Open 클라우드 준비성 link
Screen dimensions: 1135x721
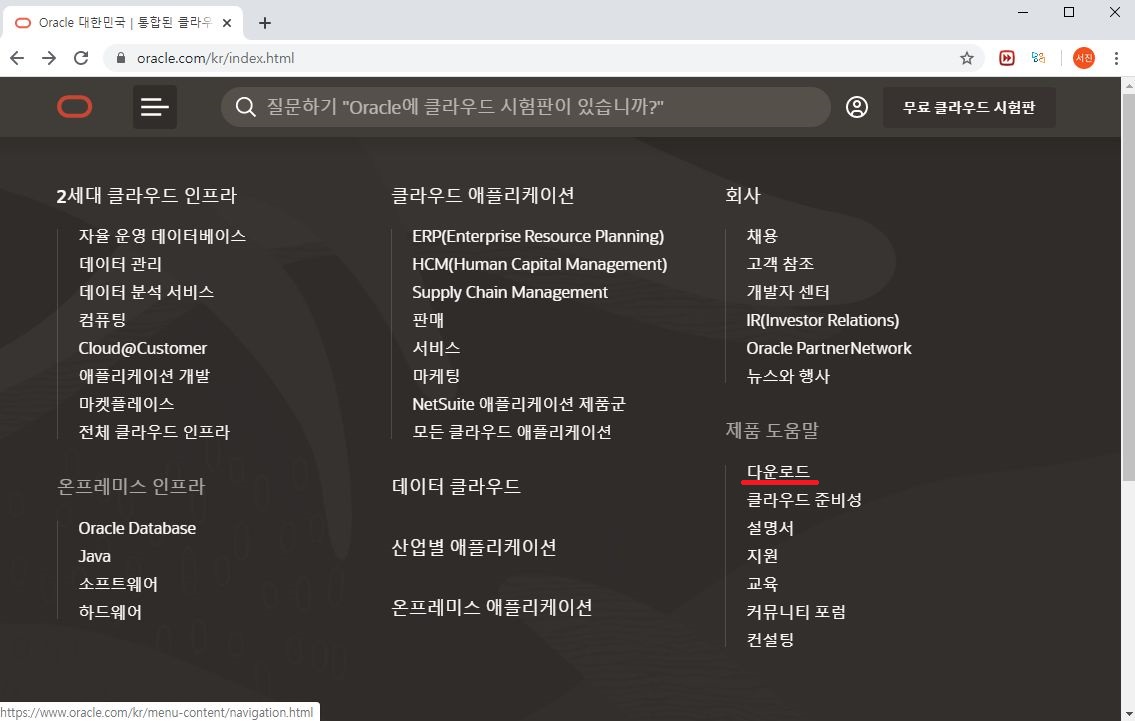tap(804, 500)
